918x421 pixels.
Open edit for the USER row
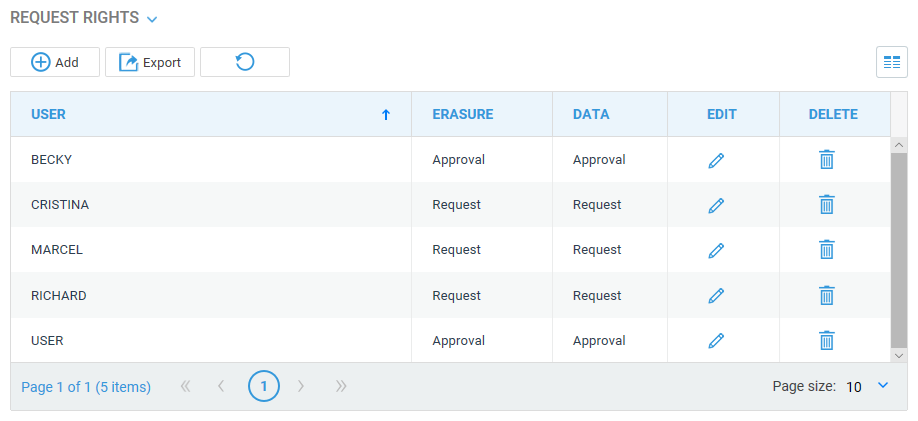tap(716, 340)
